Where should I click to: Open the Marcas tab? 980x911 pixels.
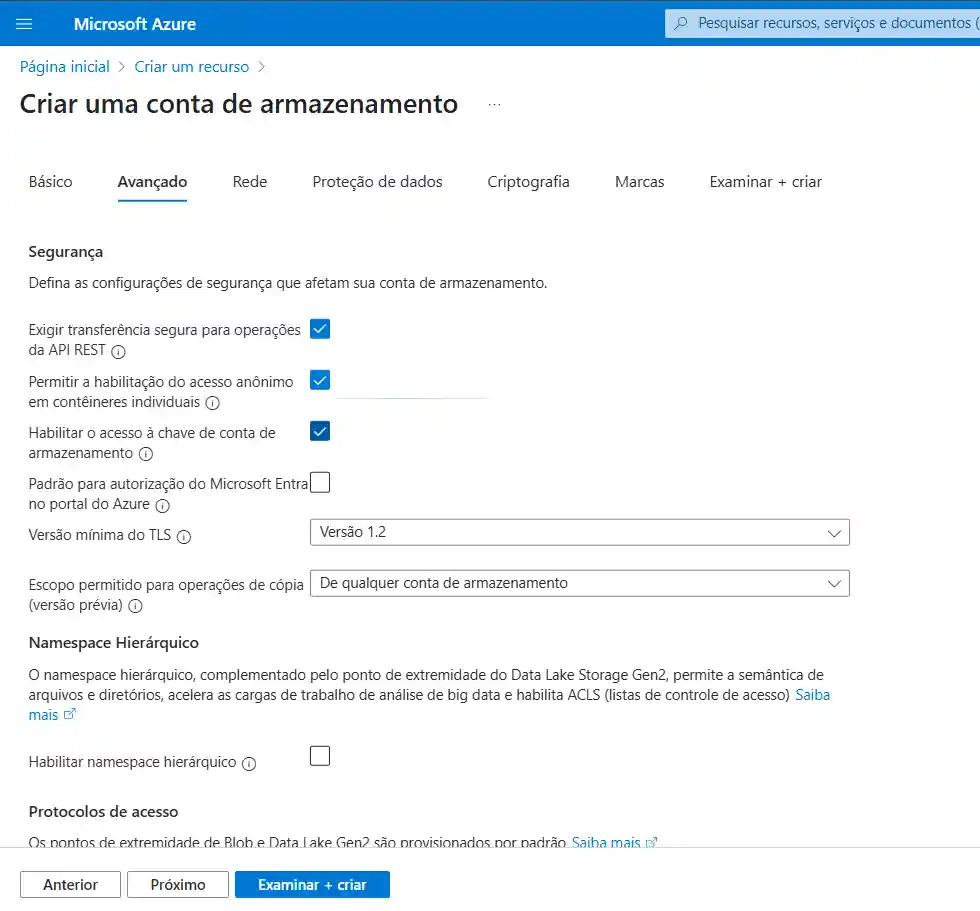pyautogui.click(x=639, y=182)
